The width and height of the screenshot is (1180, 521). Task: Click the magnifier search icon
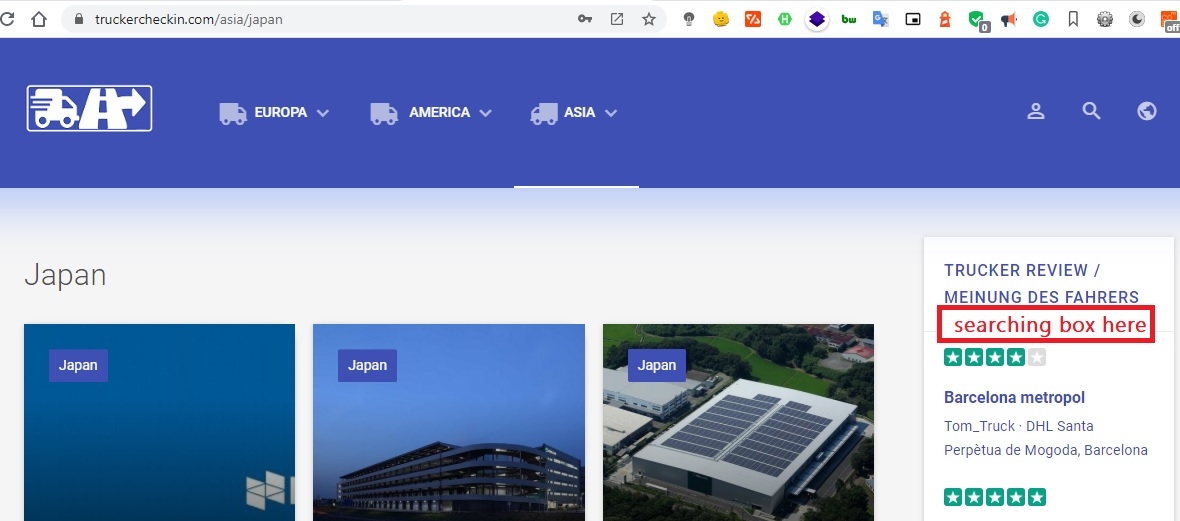tap(1091, 111)
